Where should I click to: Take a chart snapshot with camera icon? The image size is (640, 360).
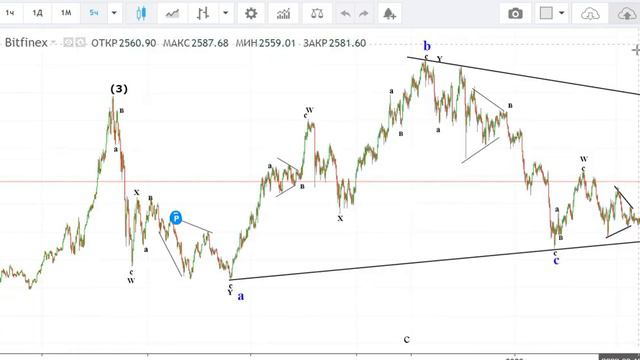click(x=515, y=13)
